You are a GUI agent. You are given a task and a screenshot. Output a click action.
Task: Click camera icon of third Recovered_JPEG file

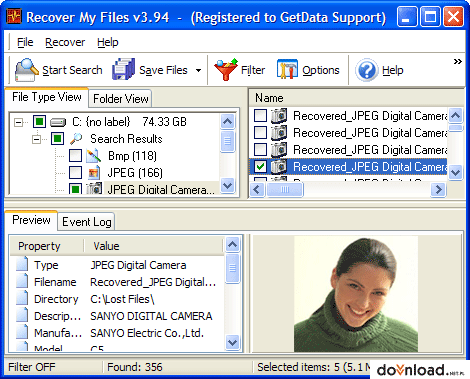[x=279, y=150]
